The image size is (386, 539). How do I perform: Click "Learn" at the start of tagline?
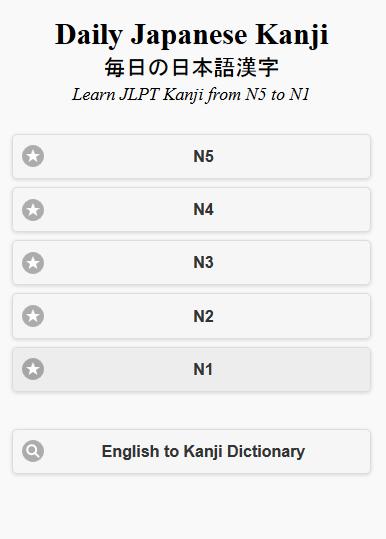[93, 94]
